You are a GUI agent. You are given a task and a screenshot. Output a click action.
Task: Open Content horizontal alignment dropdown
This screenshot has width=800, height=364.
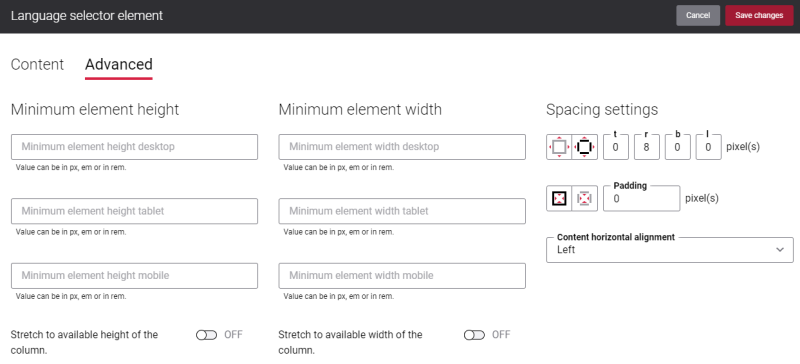pos(670,250)
